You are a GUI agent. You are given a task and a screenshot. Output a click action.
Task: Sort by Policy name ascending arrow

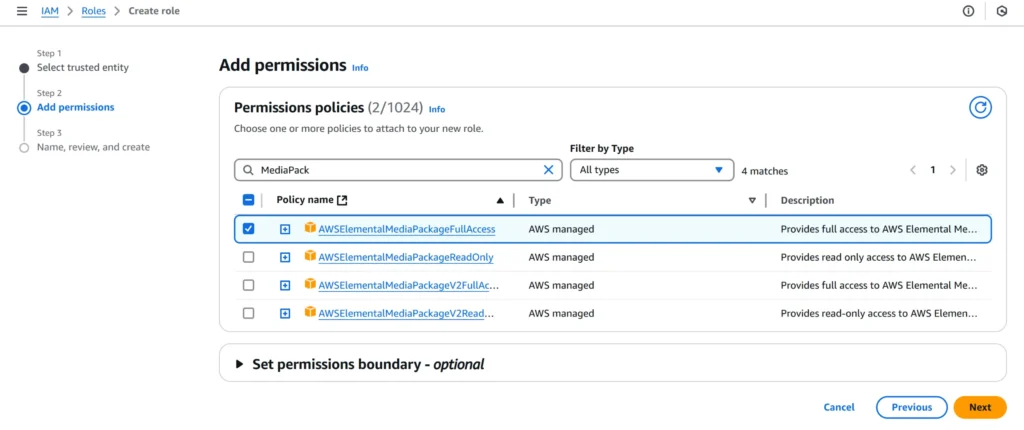(x=500, y=201)
